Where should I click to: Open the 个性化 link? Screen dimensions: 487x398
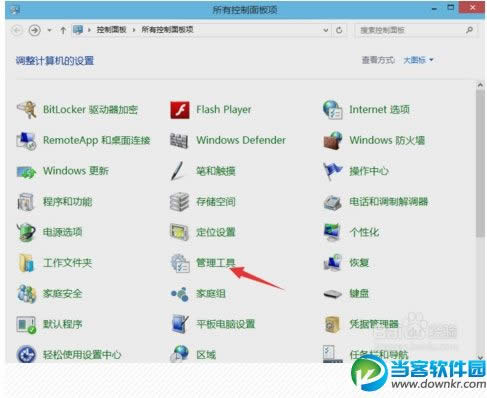(x=364, y=232)
